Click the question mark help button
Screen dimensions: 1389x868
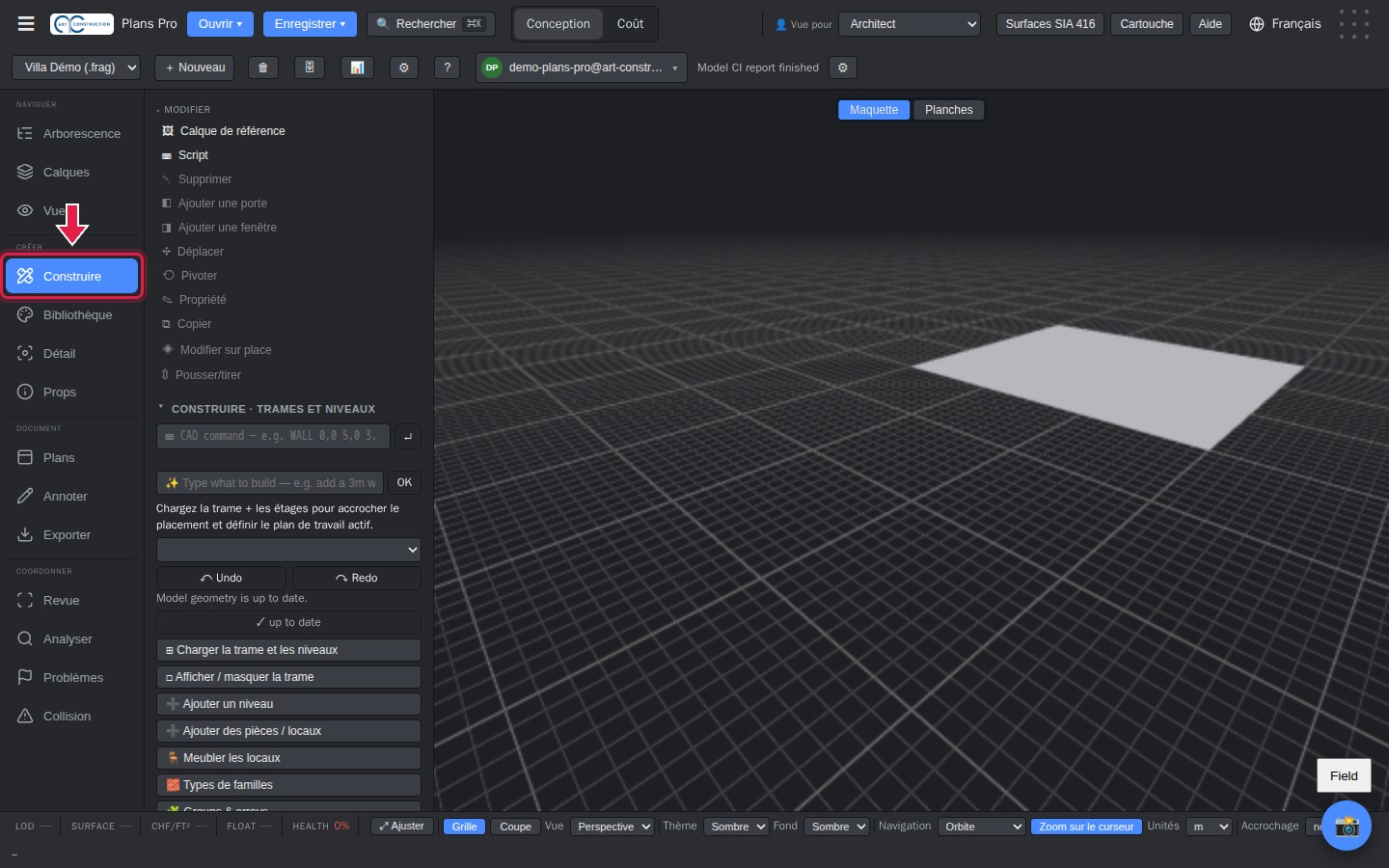[x=448, y=68]
